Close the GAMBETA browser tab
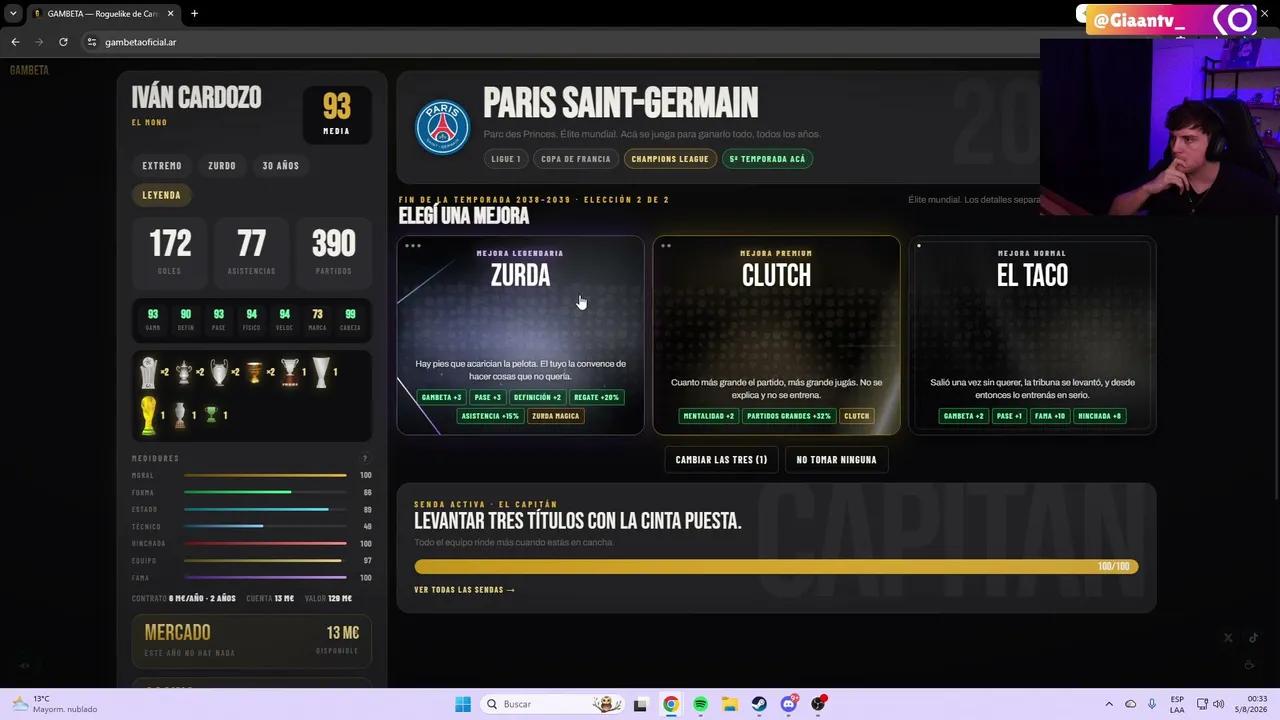The image size is (1280, 720). [170, 14]
